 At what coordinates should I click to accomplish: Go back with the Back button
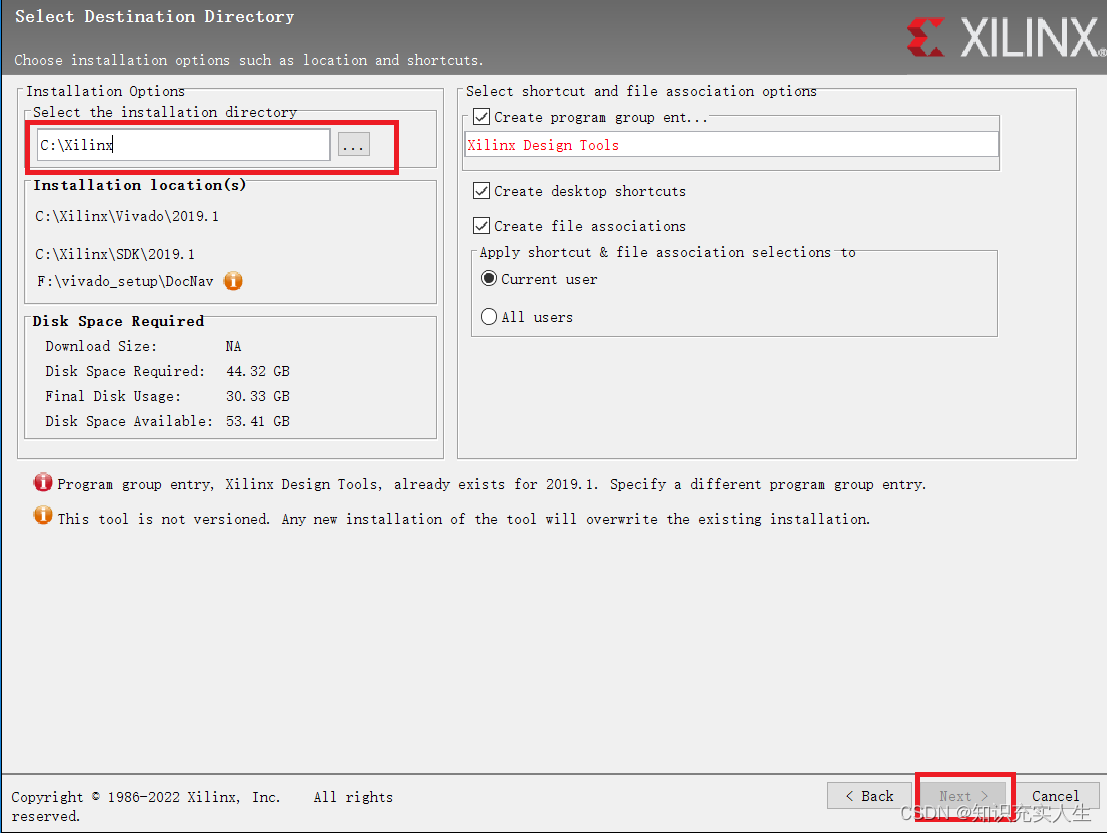coord(869,796)
